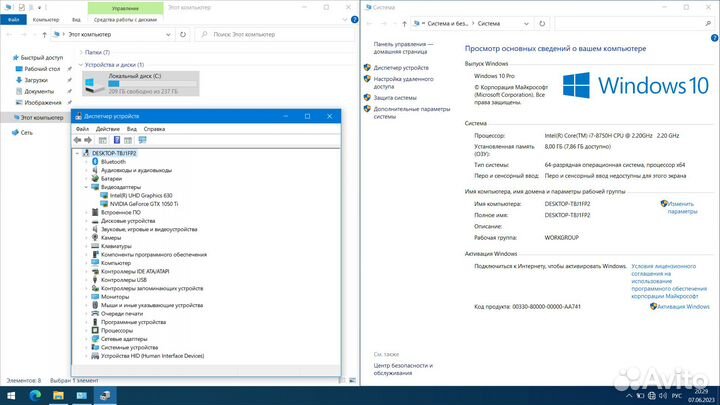Expand the Клавиатуры category
720x405 pixels.
click(86, 246)
